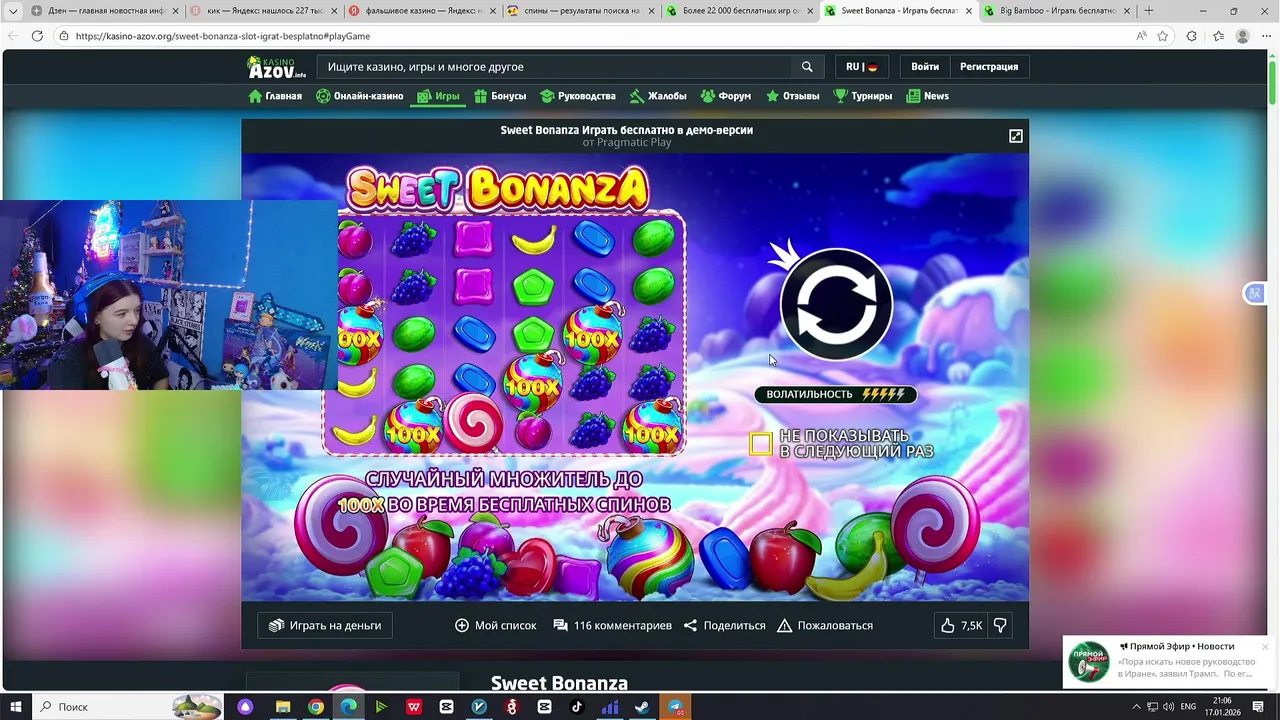Open the tab actions menu dropdown
Screen dimensions: 1280x720
click(x=12, y=11)
